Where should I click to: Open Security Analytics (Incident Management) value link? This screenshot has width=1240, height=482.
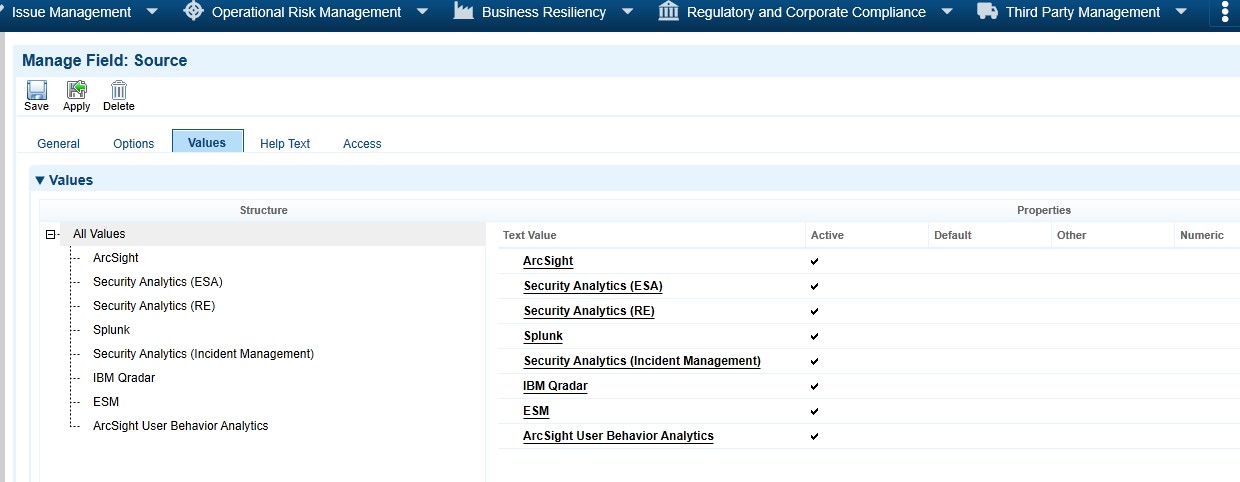642,361
